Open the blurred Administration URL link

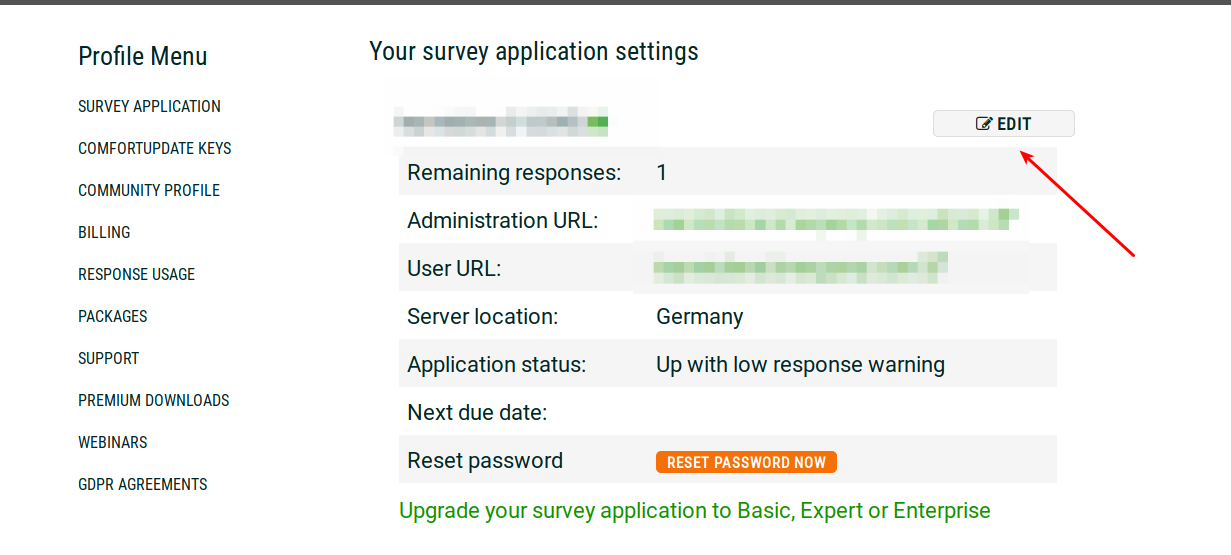coord(835,220)
